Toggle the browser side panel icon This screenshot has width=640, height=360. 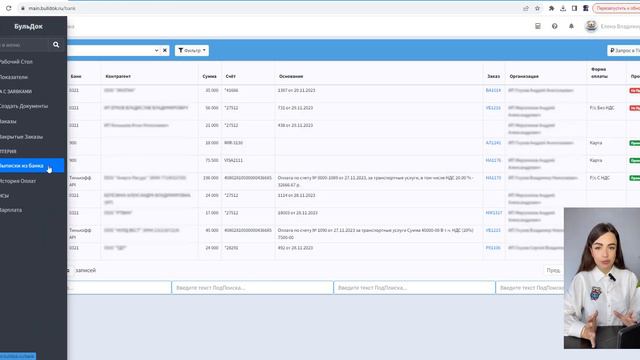click(x=574, y=8)
